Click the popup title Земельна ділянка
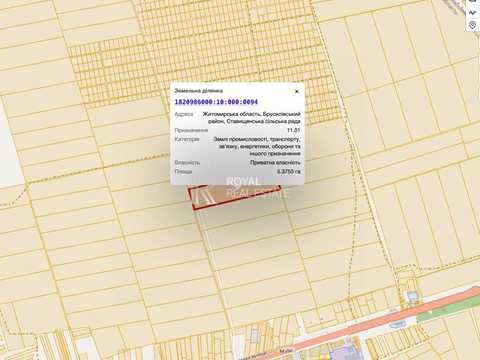The width and height of the screenshot is (480, 360). click(x=199, y=90)
